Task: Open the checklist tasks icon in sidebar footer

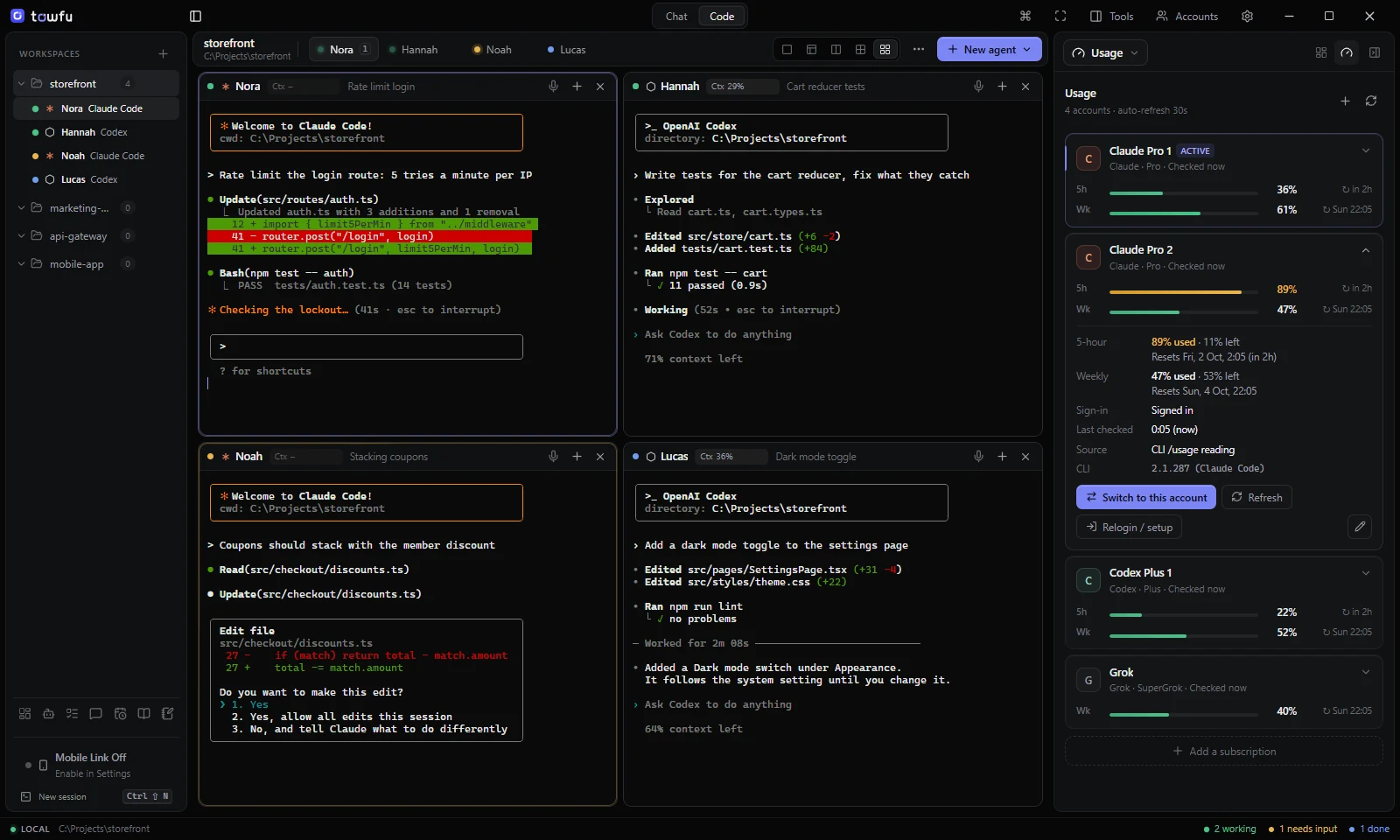Action: (x=72, y=713)
